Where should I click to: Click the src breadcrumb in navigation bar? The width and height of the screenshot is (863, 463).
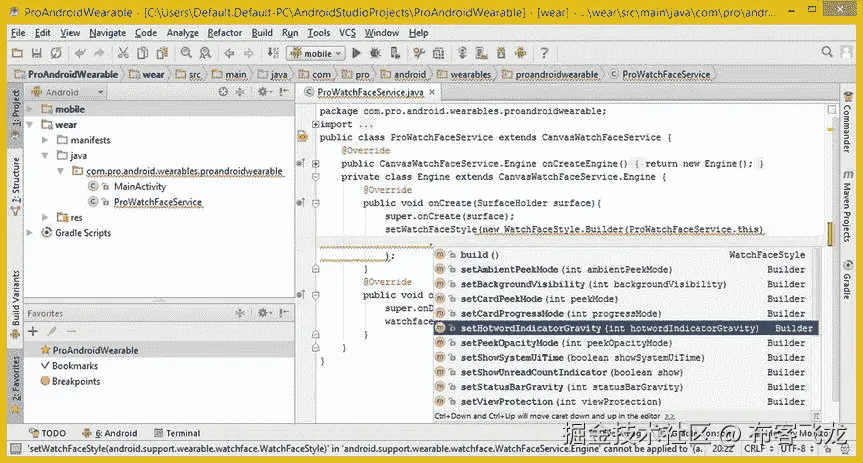tap(189, 74)
